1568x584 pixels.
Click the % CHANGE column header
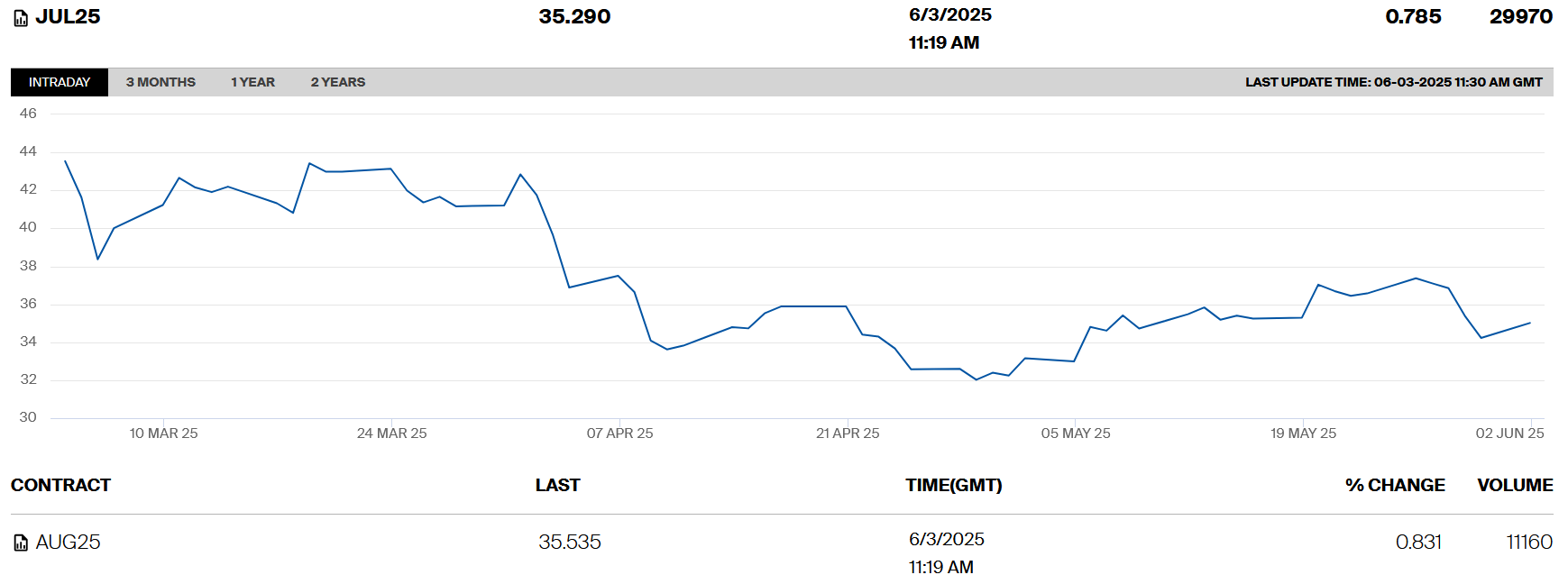(1394, 485)
